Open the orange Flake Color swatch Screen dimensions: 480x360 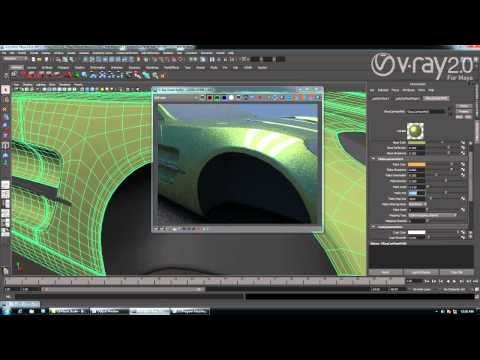[x=417, y=164]
